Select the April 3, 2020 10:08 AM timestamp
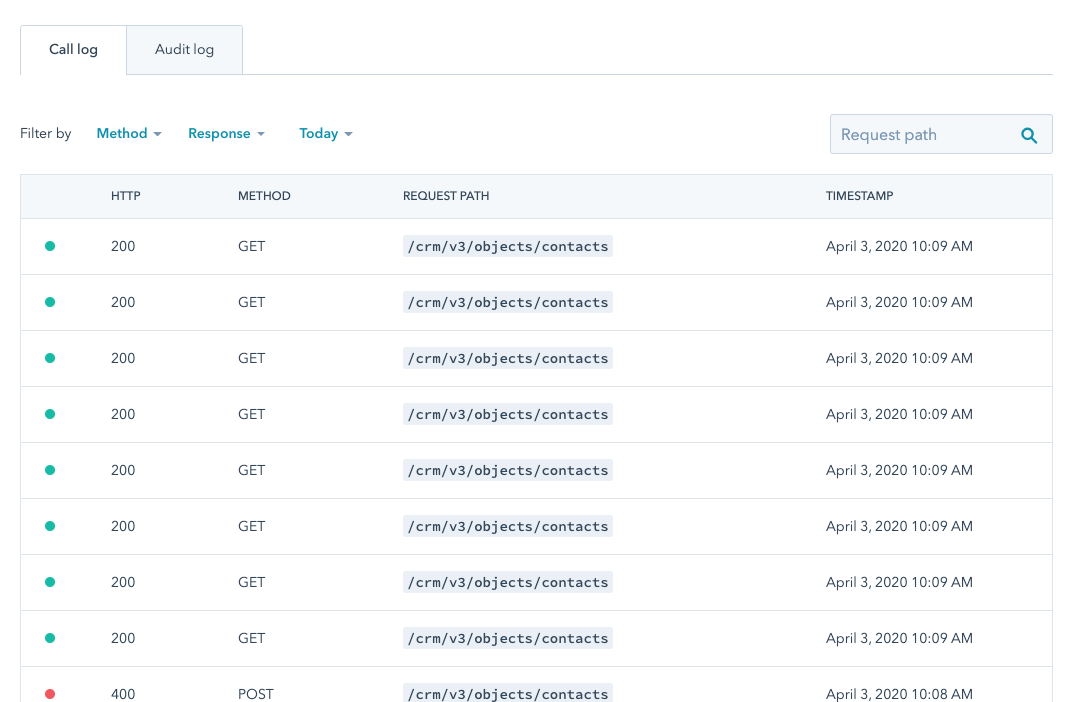 point(899,694)
